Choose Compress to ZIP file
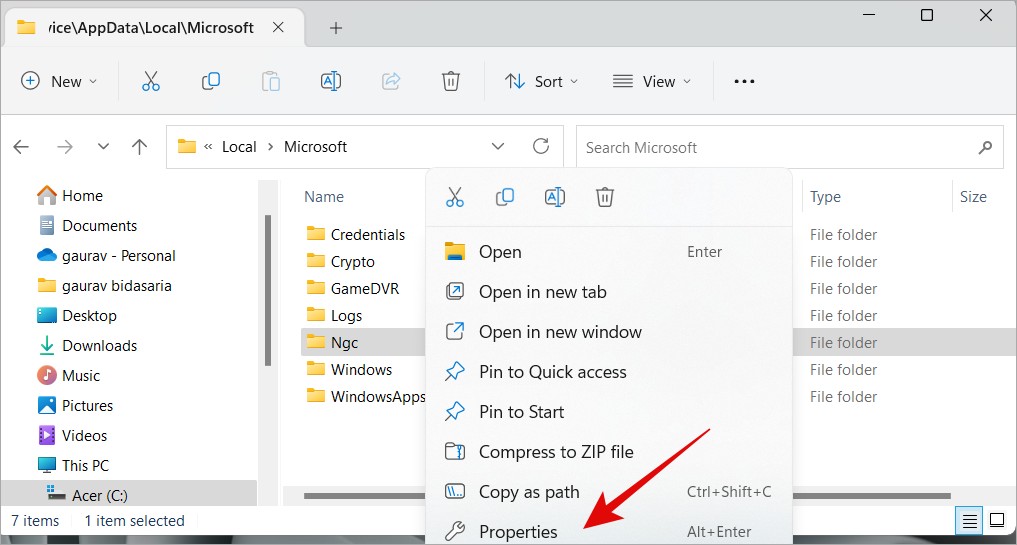The width and height of the screenshot is (1017, 545). pos(609,452)
